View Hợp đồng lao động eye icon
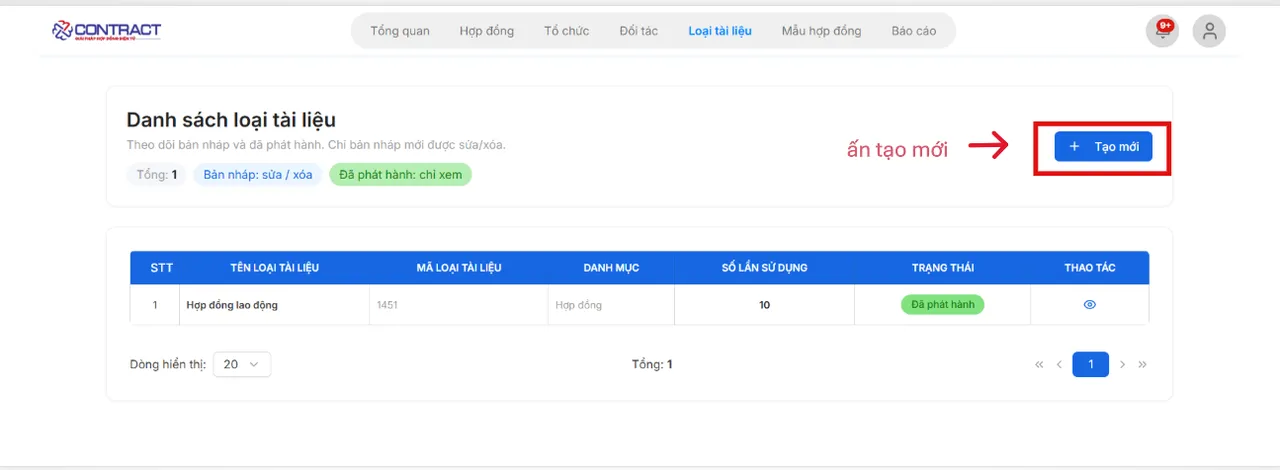The image size is (1280, 470). tap(1089, 305)
